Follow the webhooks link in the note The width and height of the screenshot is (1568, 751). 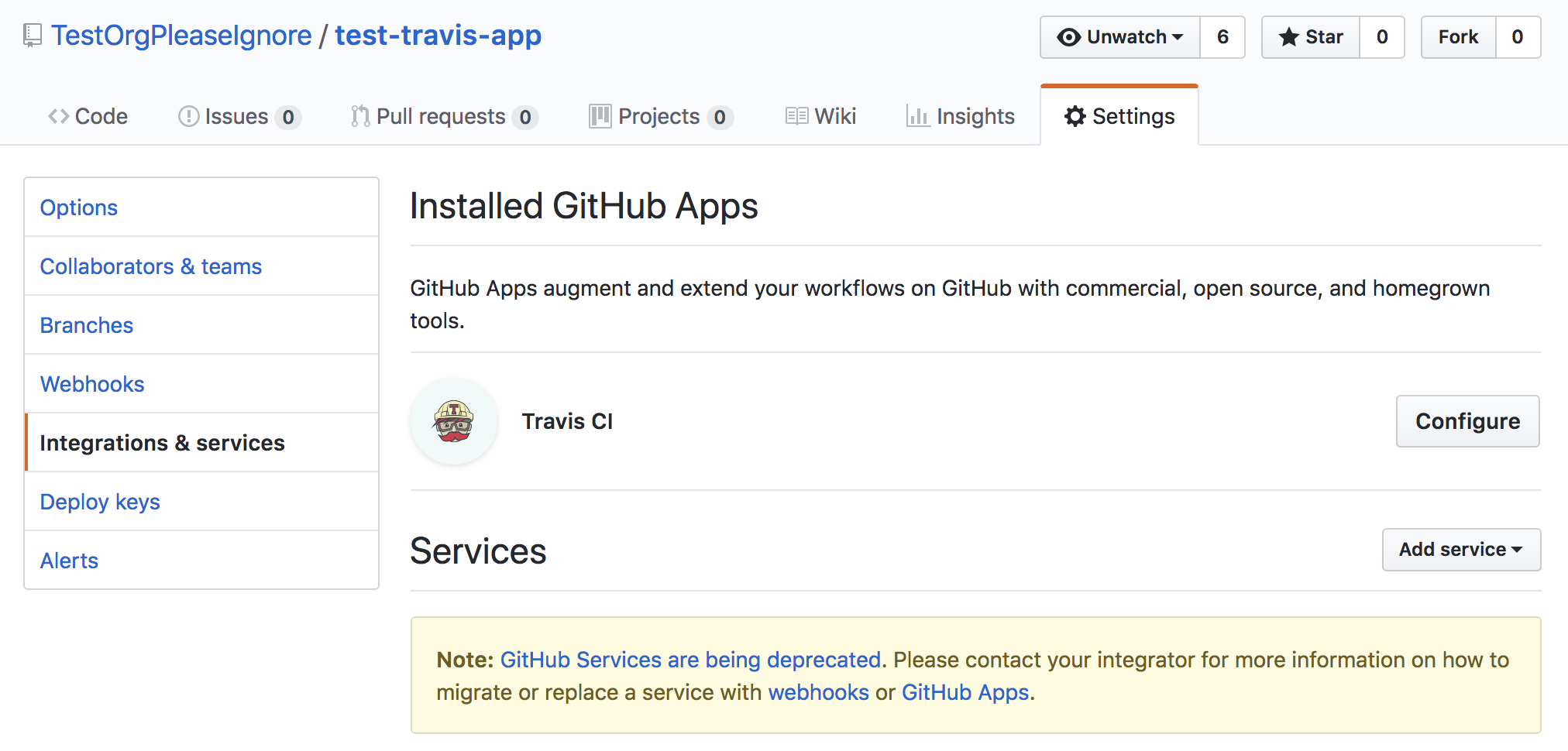(818, 692)
